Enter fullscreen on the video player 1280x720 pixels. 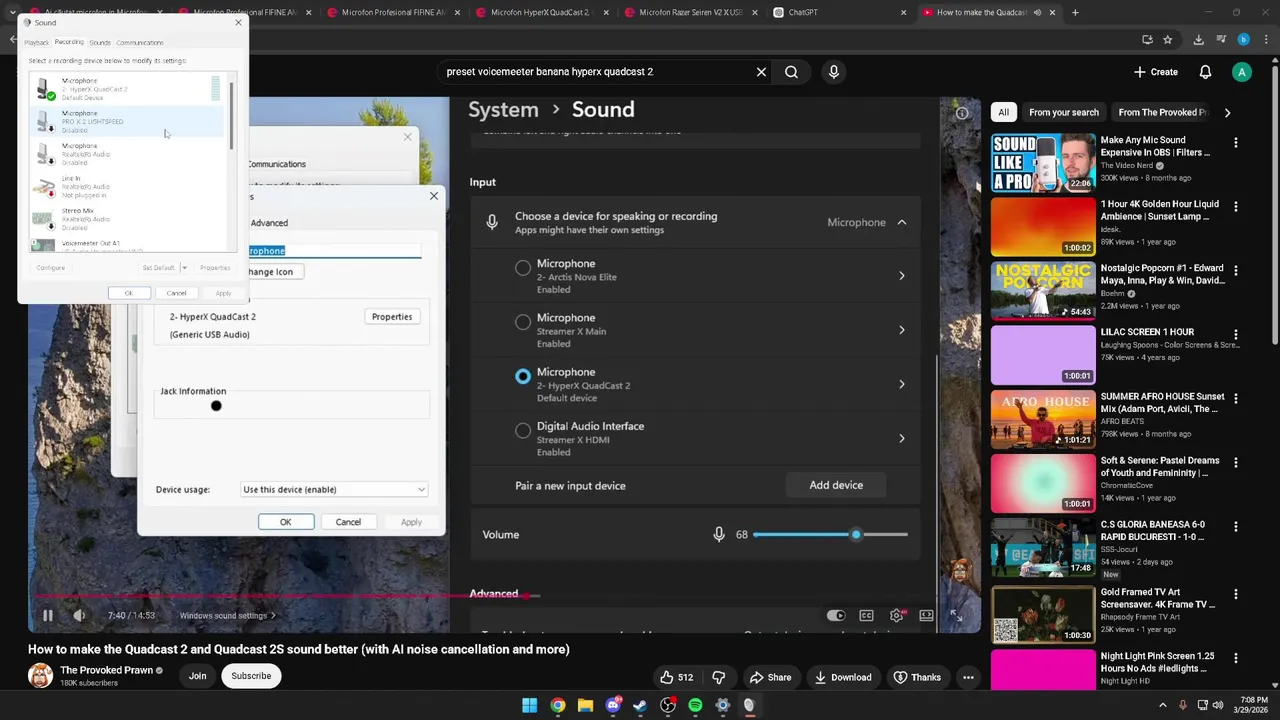956,616
